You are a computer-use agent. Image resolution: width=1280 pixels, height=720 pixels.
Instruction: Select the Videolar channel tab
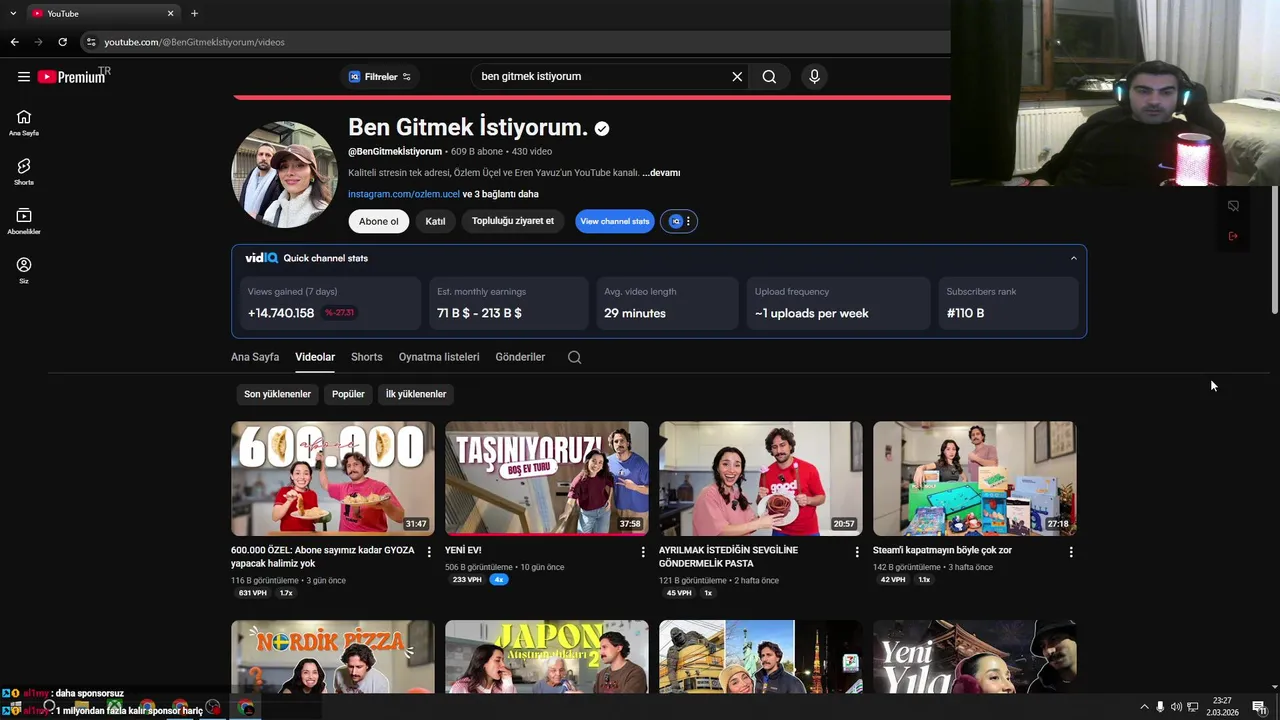(315, 357)
